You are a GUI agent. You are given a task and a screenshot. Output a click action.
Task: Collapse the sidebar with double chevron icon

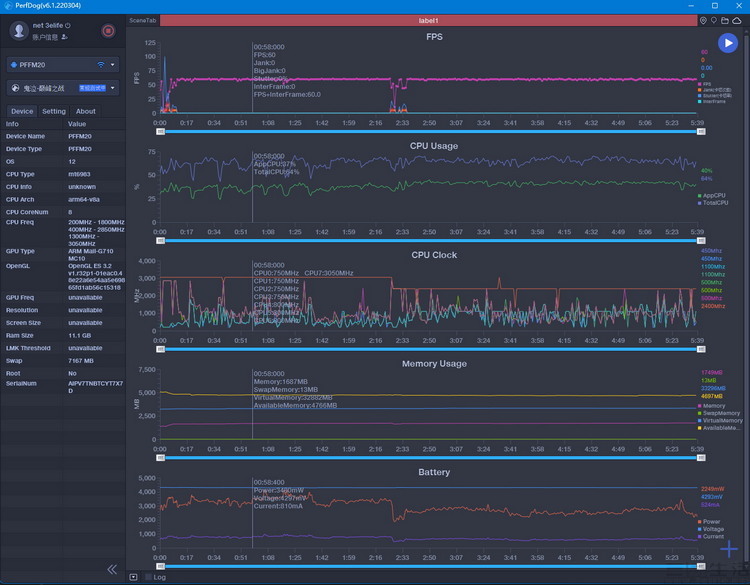click(x=112, y=569)
